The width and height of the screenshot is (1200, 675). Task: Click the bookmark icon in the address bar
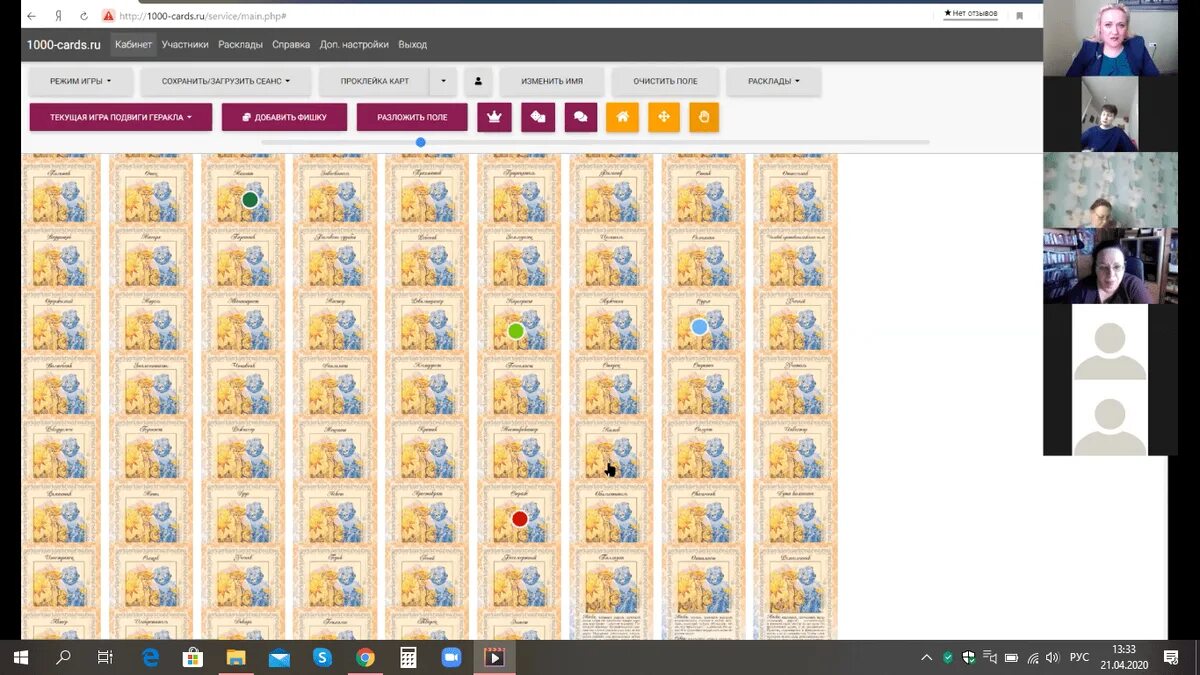(1019, 15)
